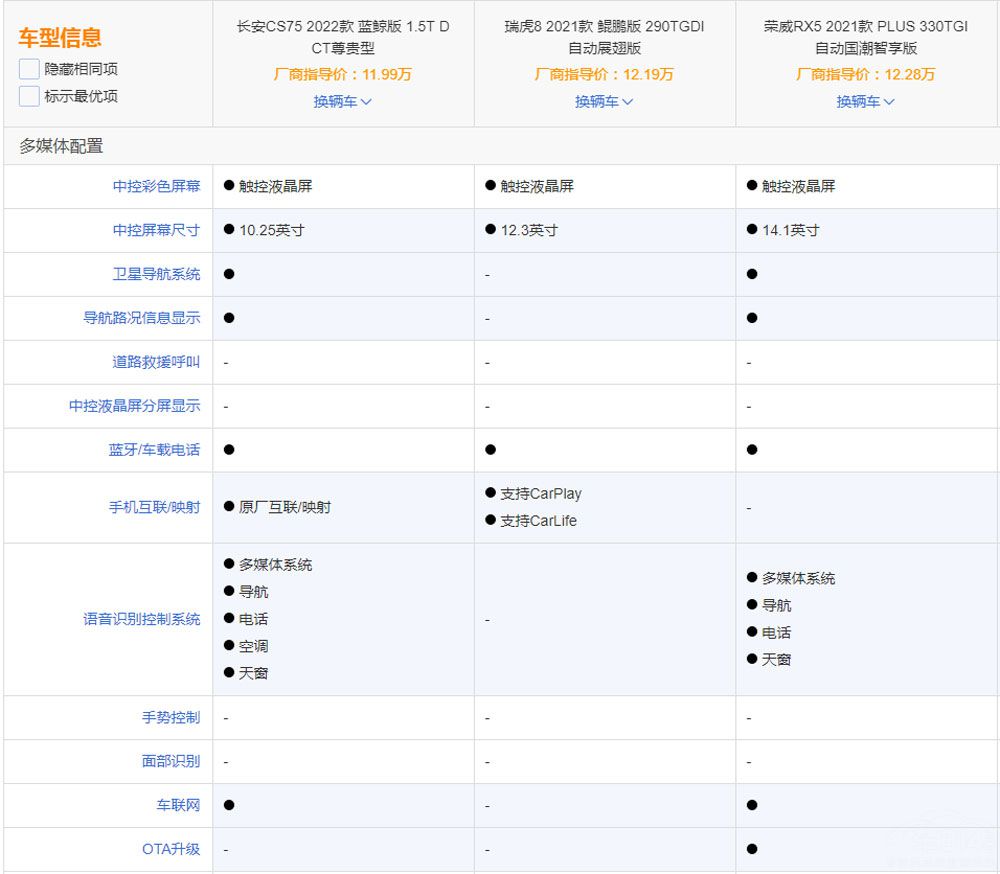Open the 道路救援呼叫 link
The width and height of the screenshot is (1000, 874).
(156, 362)
